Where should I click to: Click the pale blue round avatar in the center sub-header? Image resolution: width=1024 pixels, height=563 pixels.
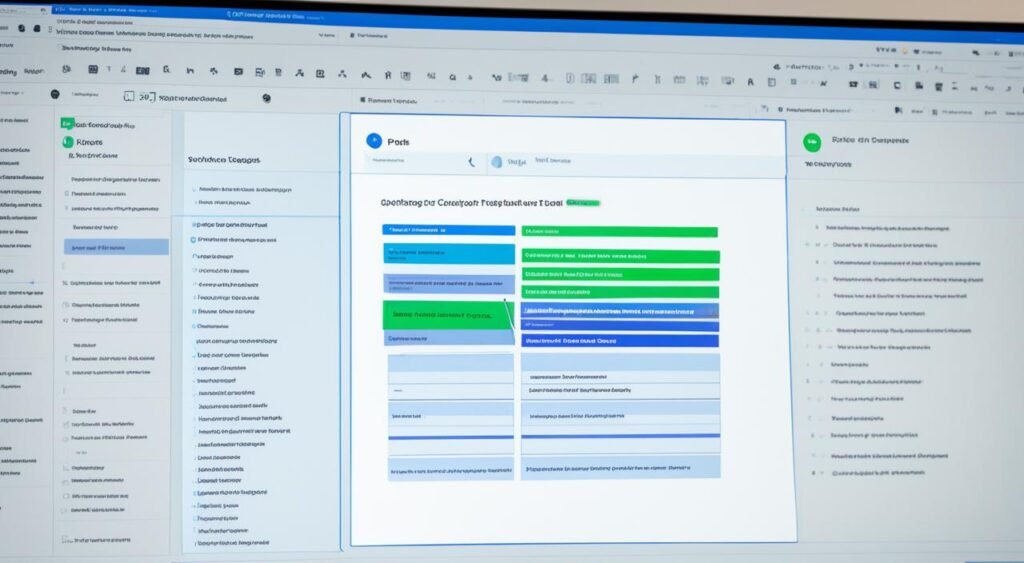497,162
